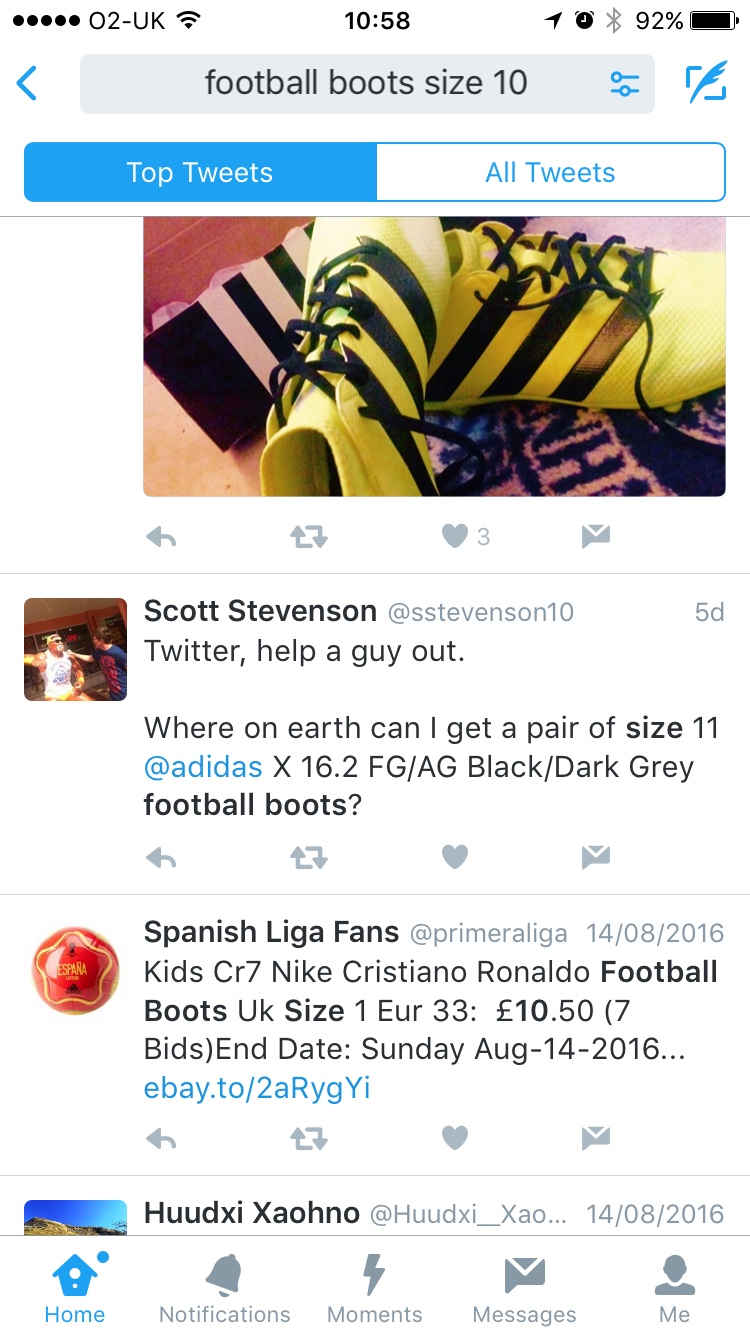Viewport: 750px width, 1334px height.
Task: Open the @adidas mention link
Action: (203, 767)
